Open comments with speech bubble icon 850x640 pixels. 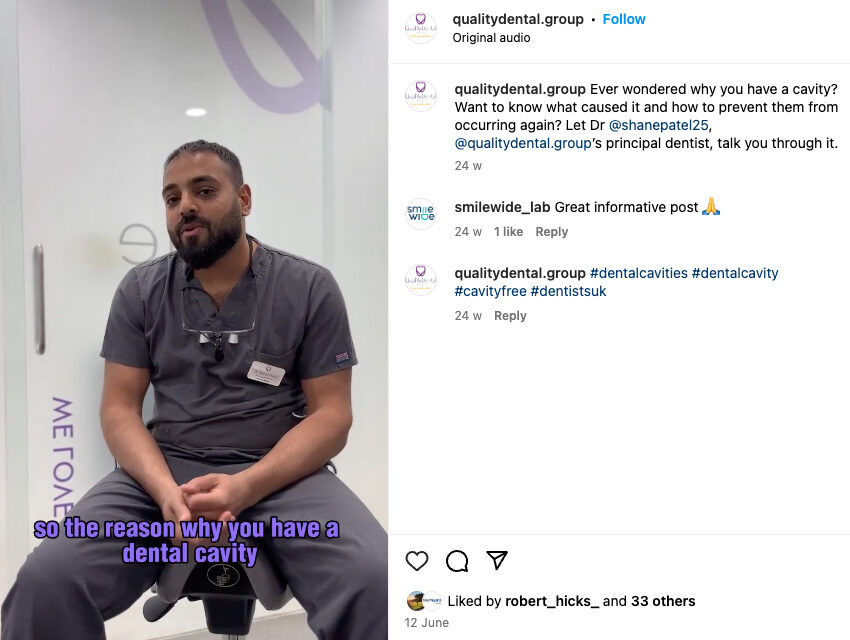click(457, 561)
